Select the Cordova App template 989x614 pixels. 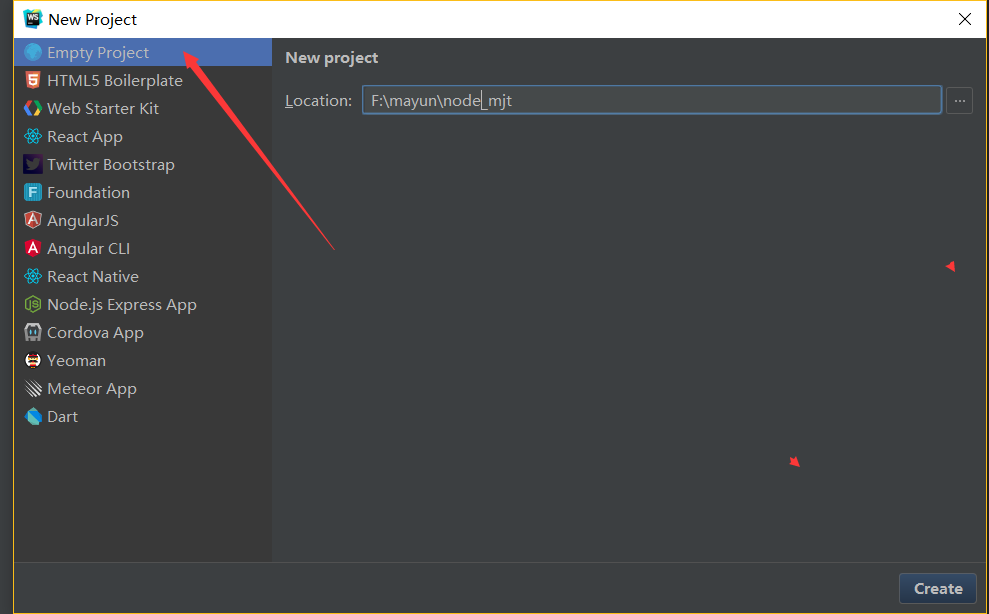pyautogui.click(x=95, y=333)
